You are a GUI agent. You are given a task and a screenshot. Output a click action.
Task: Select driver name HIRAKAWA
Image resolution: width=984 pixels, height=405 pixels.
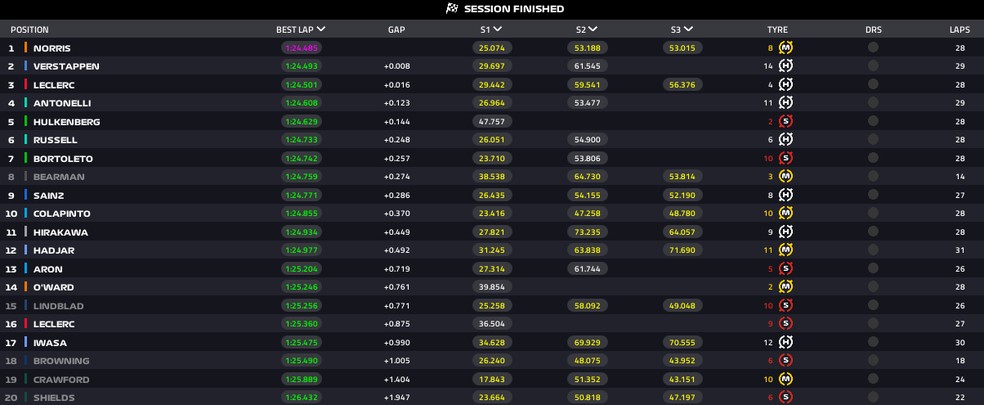61,232
